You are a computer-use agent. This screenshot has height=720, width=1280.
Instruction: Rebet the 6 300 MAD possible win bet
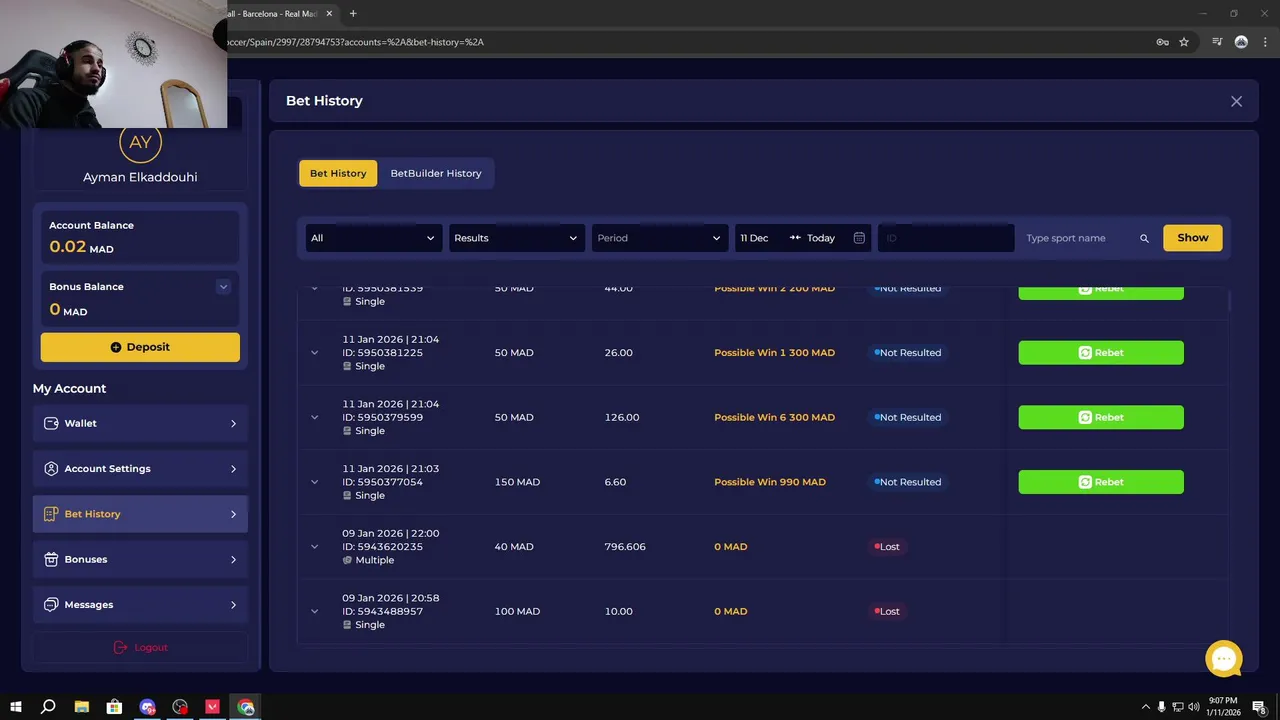tap(1101, 417)
